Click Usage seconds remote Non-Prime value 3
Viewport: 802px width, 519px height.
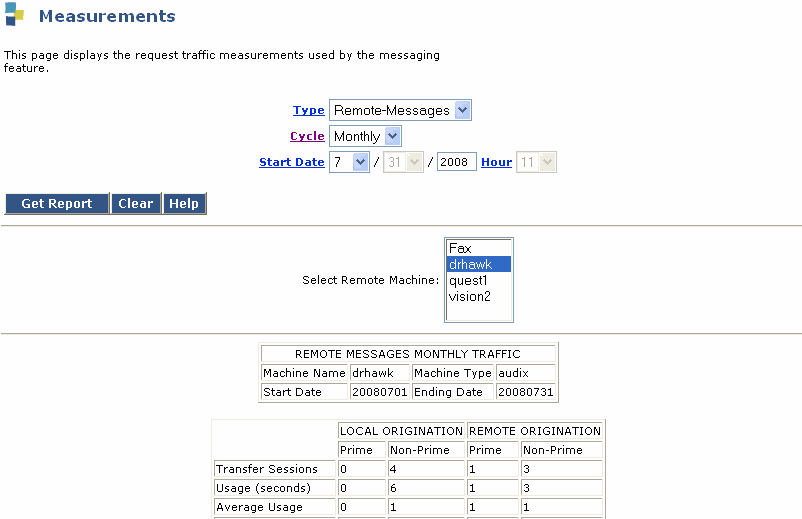(x=562, y=488)
